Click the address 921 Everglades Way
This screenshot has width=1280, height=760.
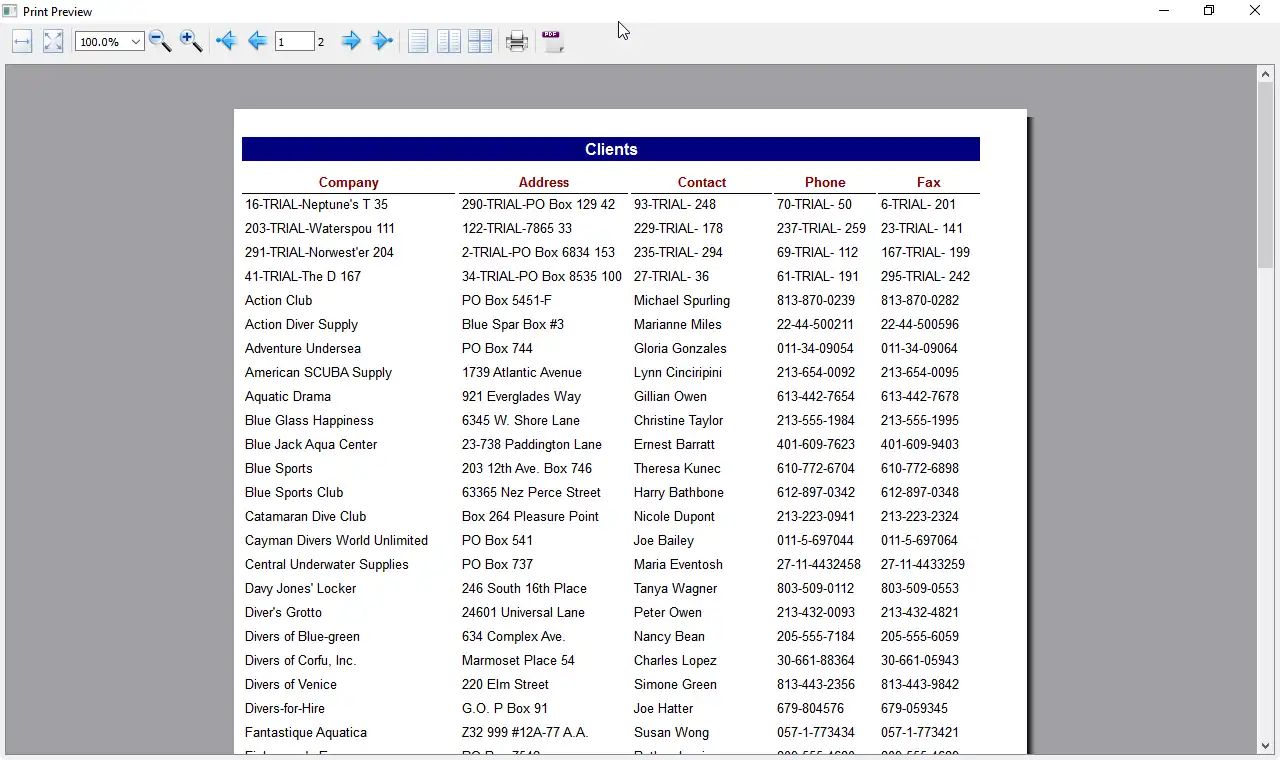521,396
